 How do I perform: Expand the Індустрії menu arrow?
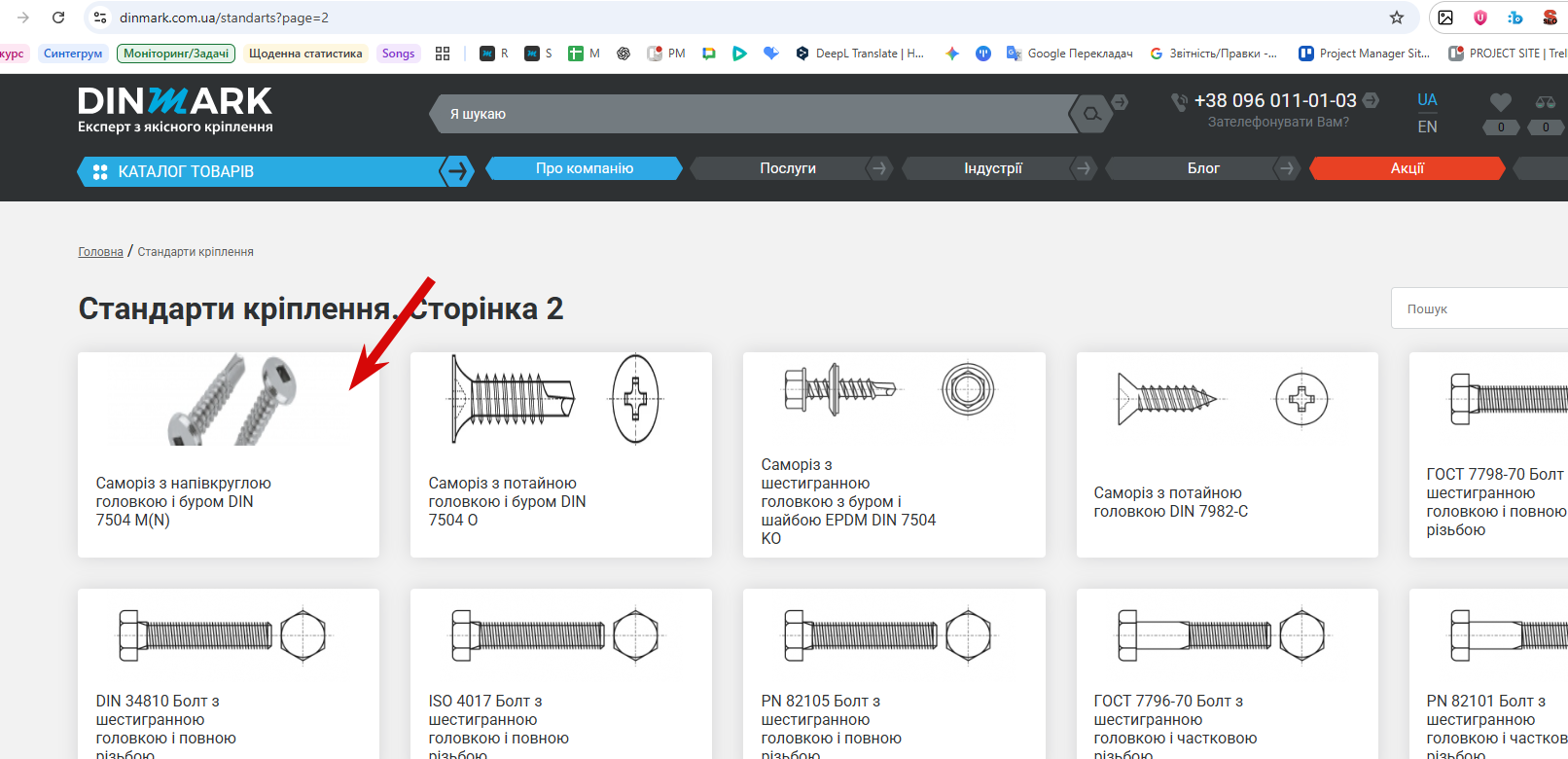(x=1084, y=168)
